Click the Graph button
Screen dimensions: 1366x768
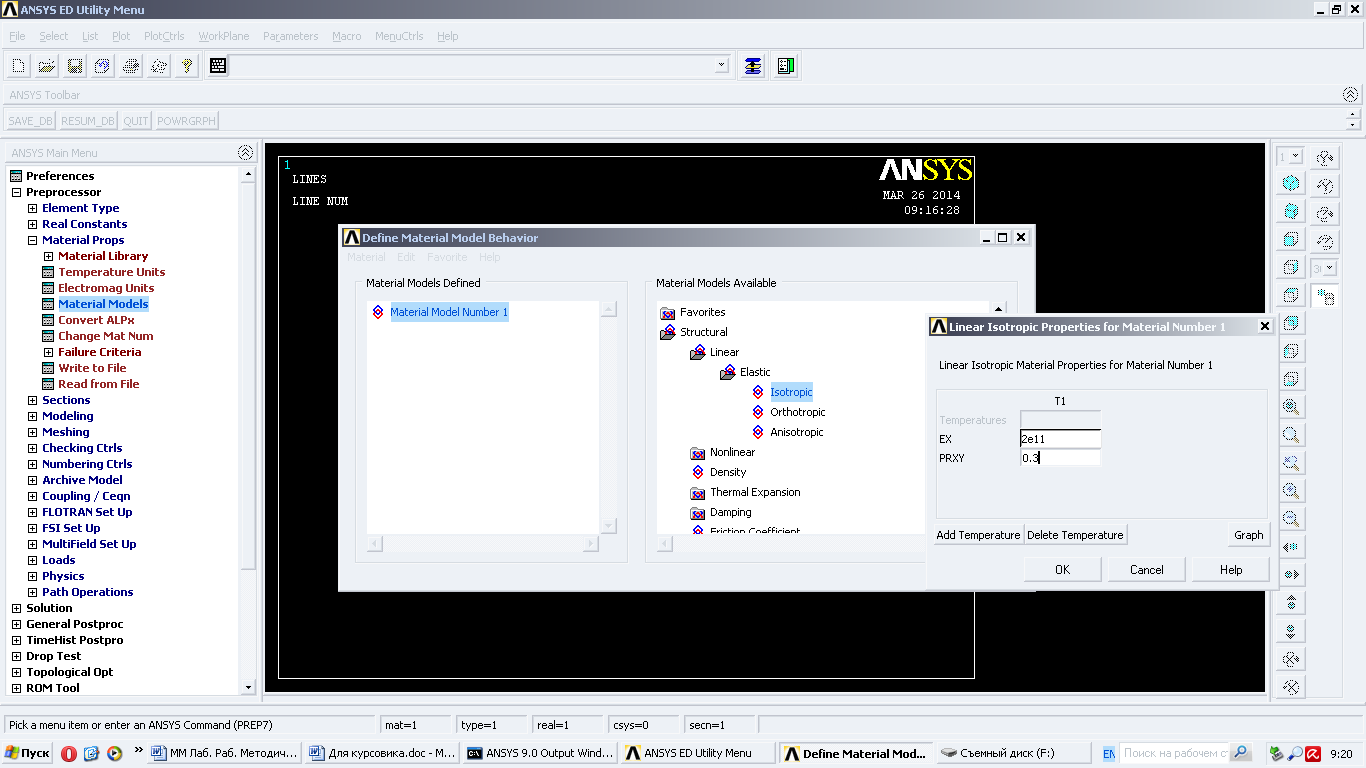[x=1248, y=535]
